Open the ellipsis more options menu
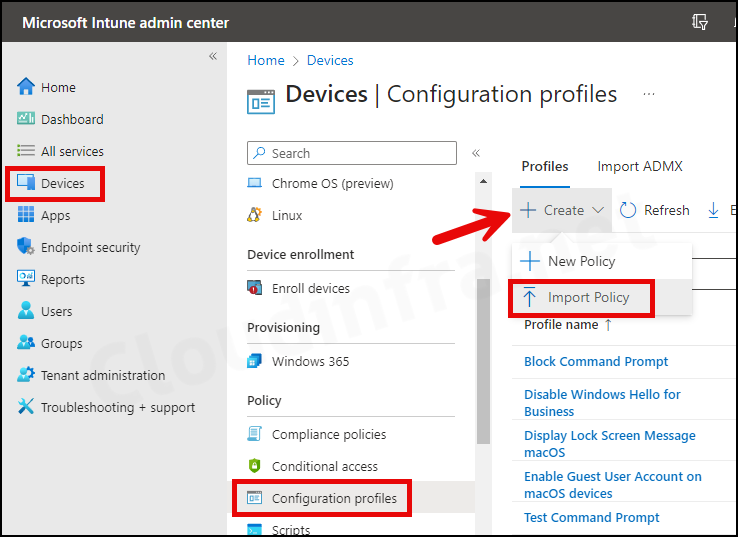 tap(649, 94)
